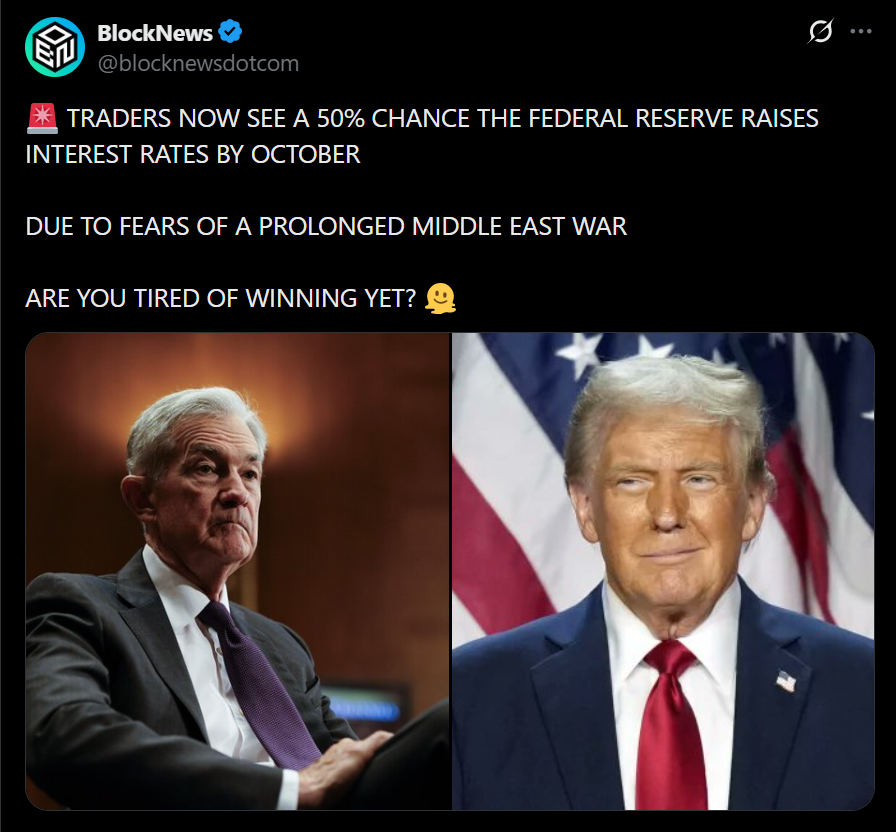The width and height of the screenshot is (896, 832).
Task: Click the "ARE YOU TIRED OF WINNING YET?" text
Action: (x=221, y=298)
